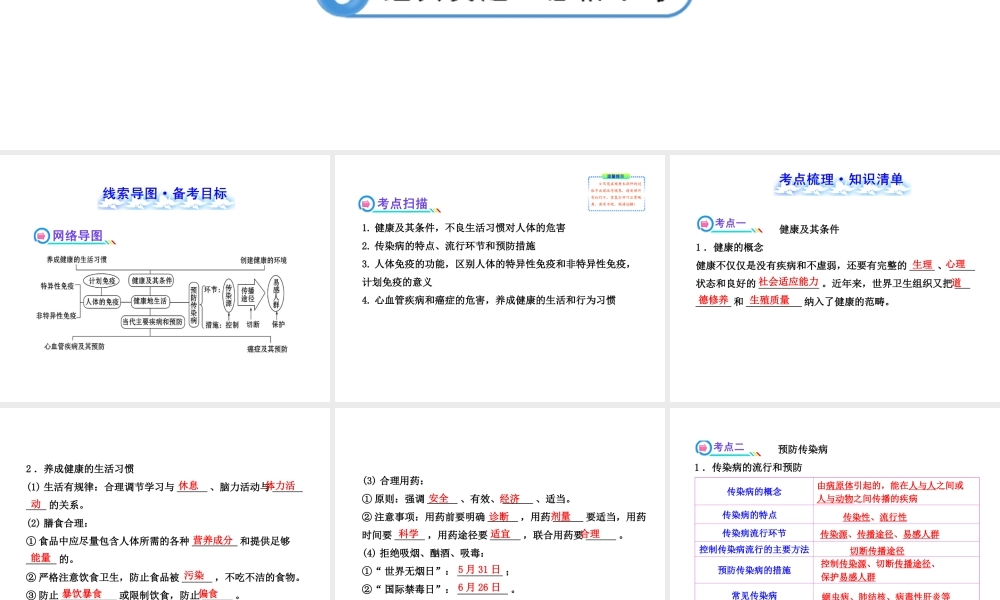
Task: Click the red answer 污染
Action: pos(194,576)
